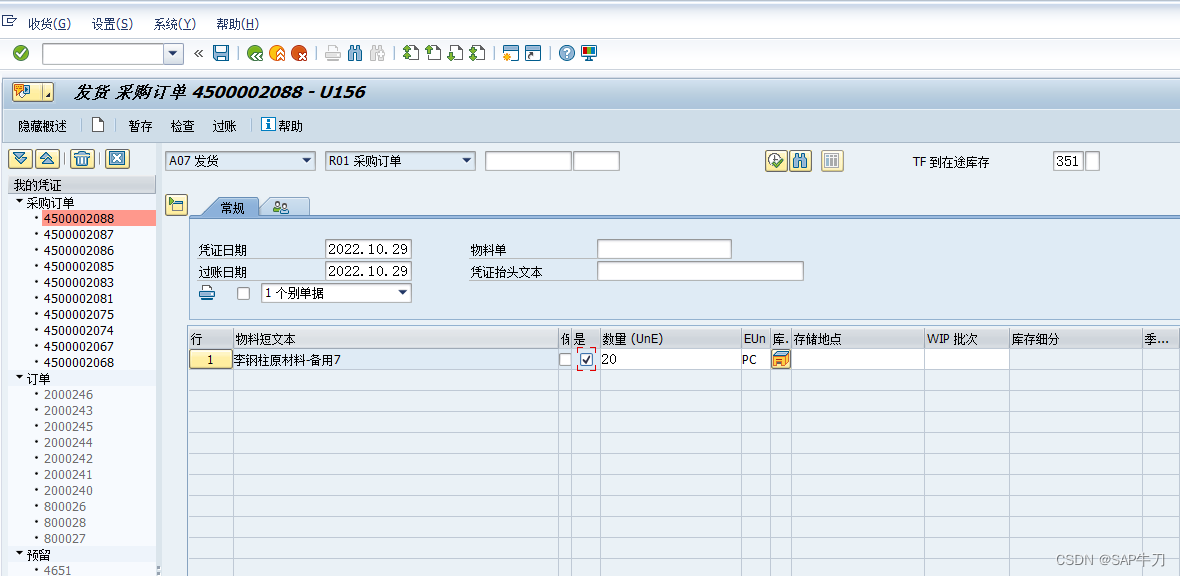Screen dimensions: 1180x576
Task: Toggle the unchecked checkbox in row 1
Action: click(x=565, y=360)
